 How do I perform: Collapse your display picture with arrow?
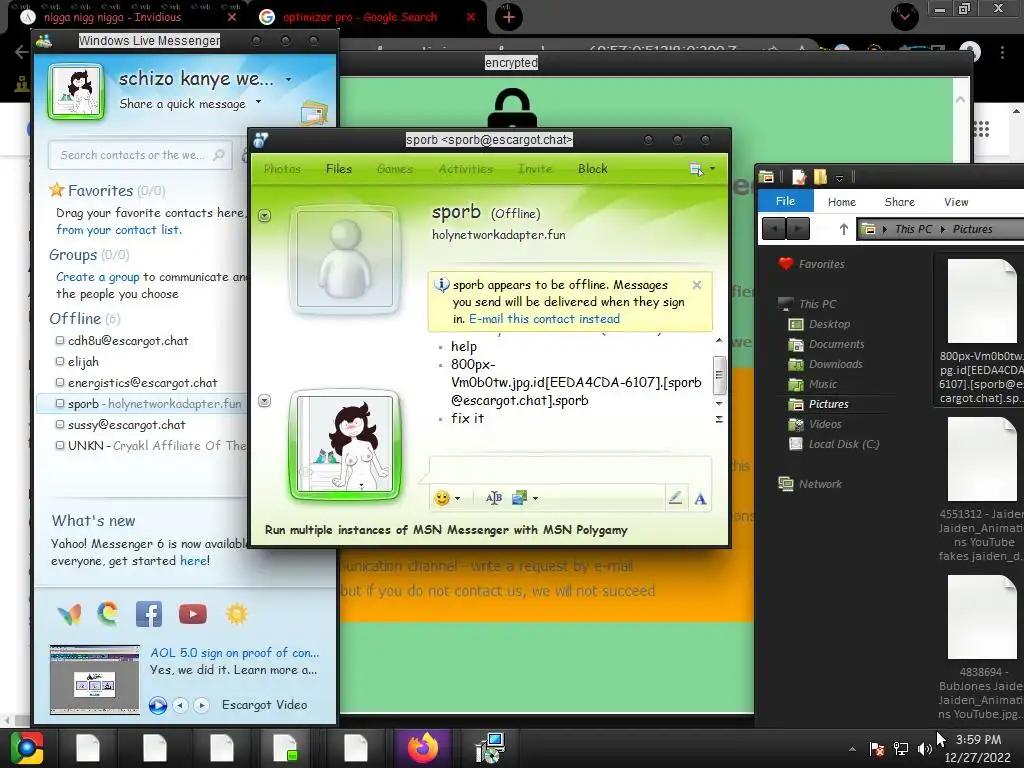(264, 401)
